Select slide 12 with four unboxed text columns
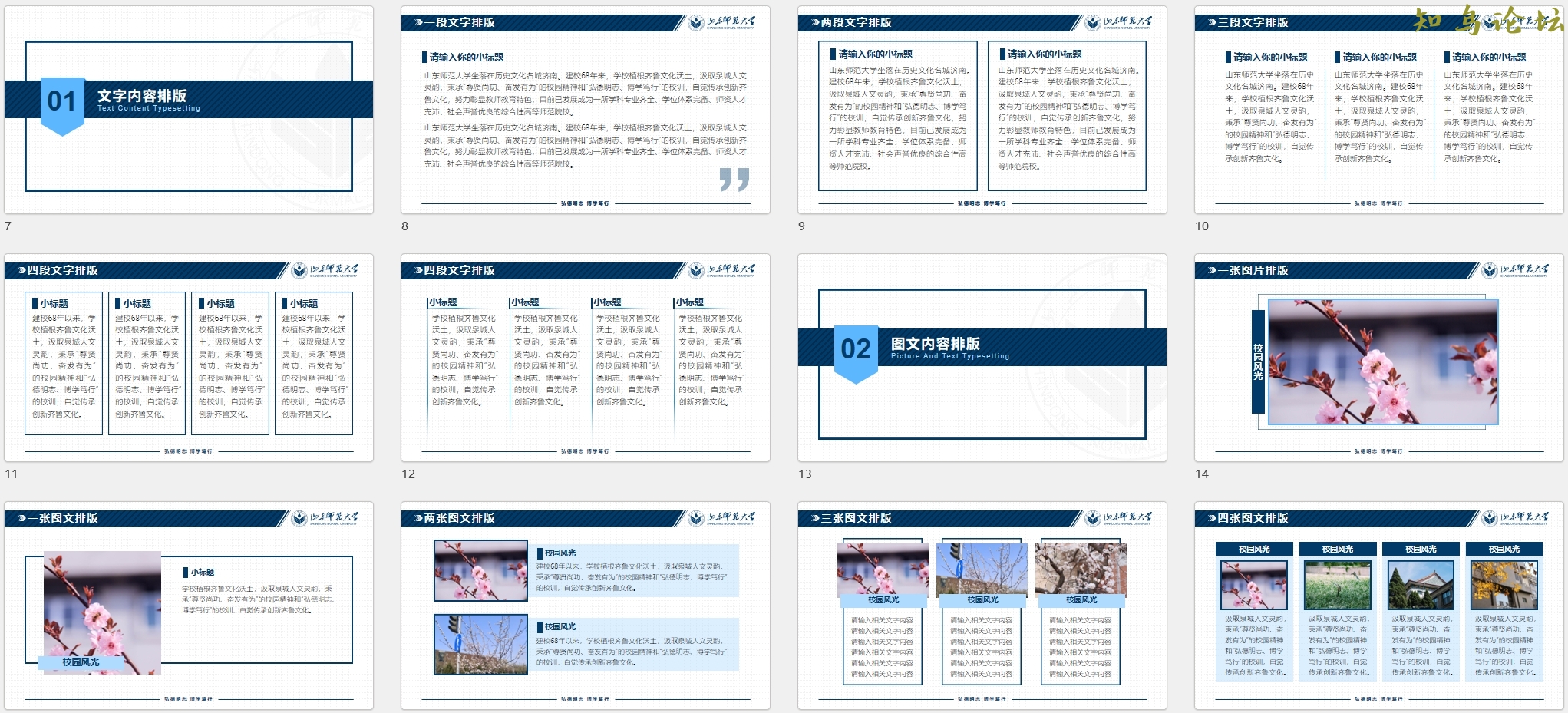The width and height of the screenshot is (1568, 713). (x=586, y=358)
